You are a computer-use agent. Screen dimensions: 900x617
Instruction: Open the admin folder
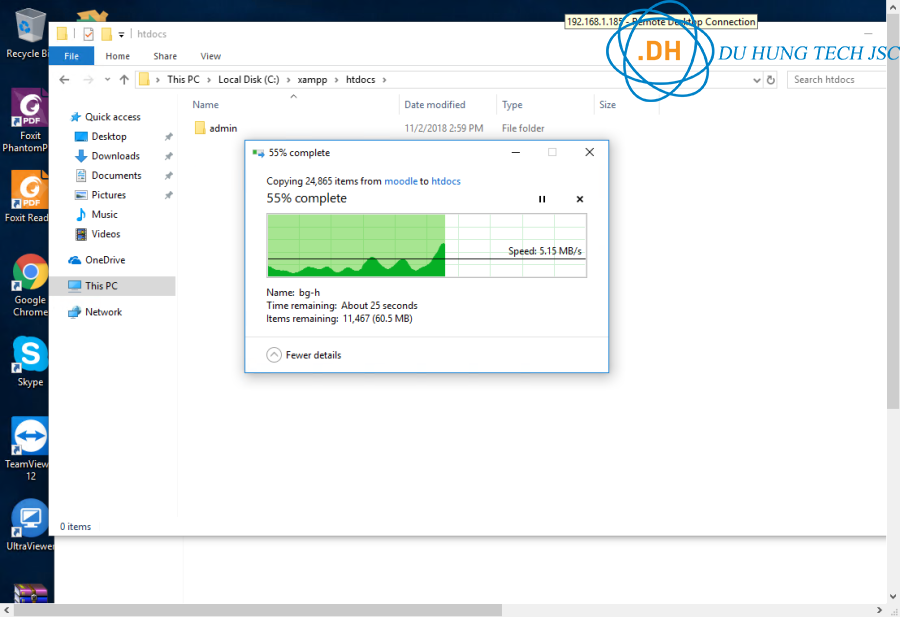tap(222, 128)
